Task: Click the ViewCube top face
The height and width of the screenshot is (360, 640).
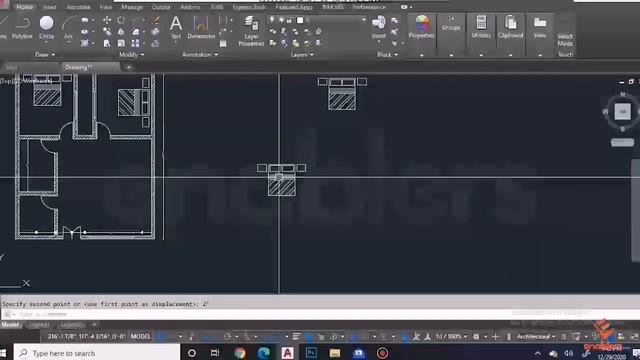Action: pyautogui.click(x=622, y=111)
